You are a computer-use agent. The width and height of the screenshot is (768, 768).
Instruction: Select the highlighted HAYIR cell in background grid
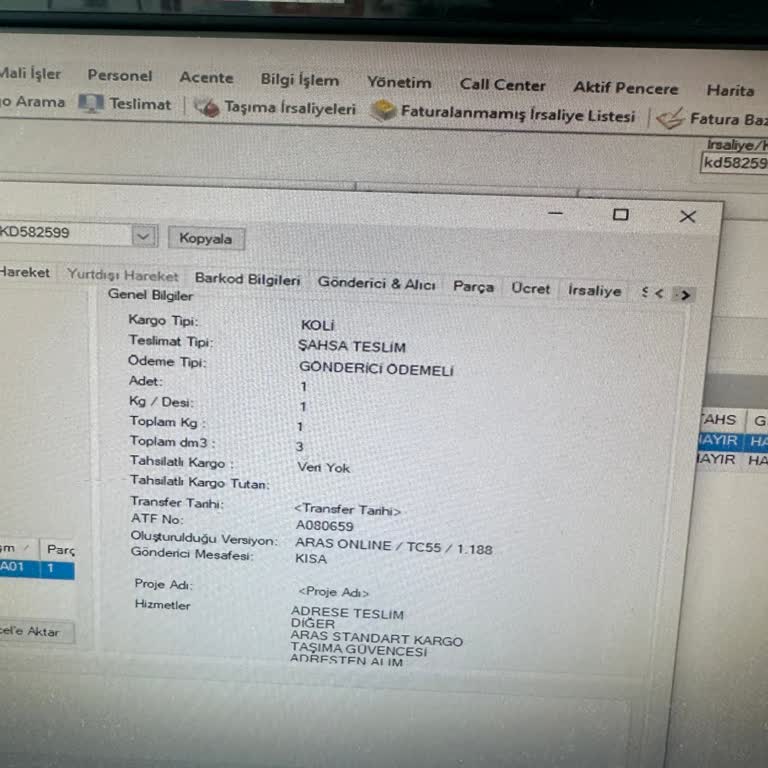pyautogui.click(x=719, y=440)
